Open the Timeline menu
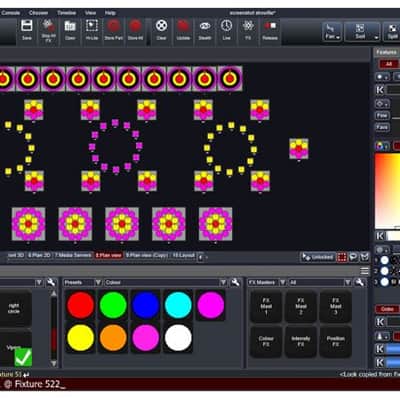Image resolution: width=400 pixels, height=400 pixels. [x=67, y=13]
